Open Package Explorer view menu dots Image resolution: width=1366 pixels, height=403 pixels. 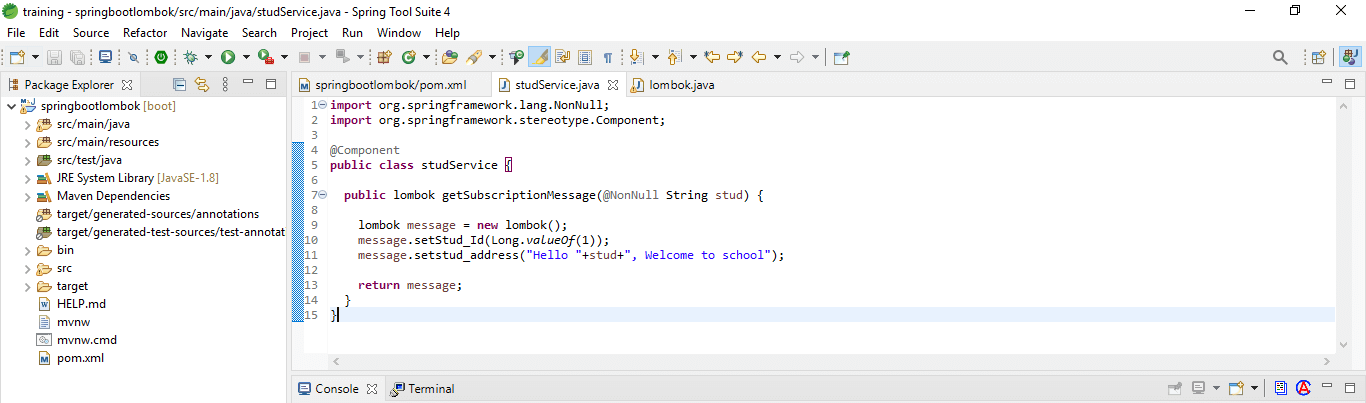point(225,84)
